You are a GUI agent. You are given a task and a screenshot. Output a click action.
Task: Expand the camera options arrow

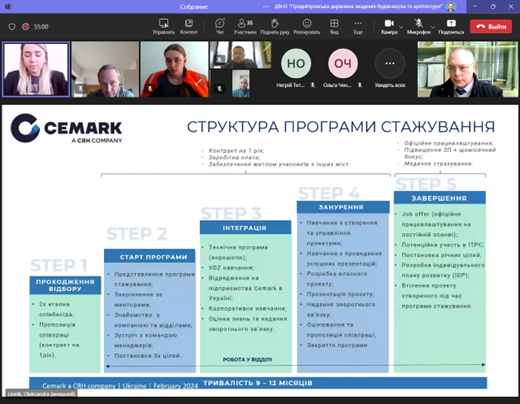click(401, 27)
